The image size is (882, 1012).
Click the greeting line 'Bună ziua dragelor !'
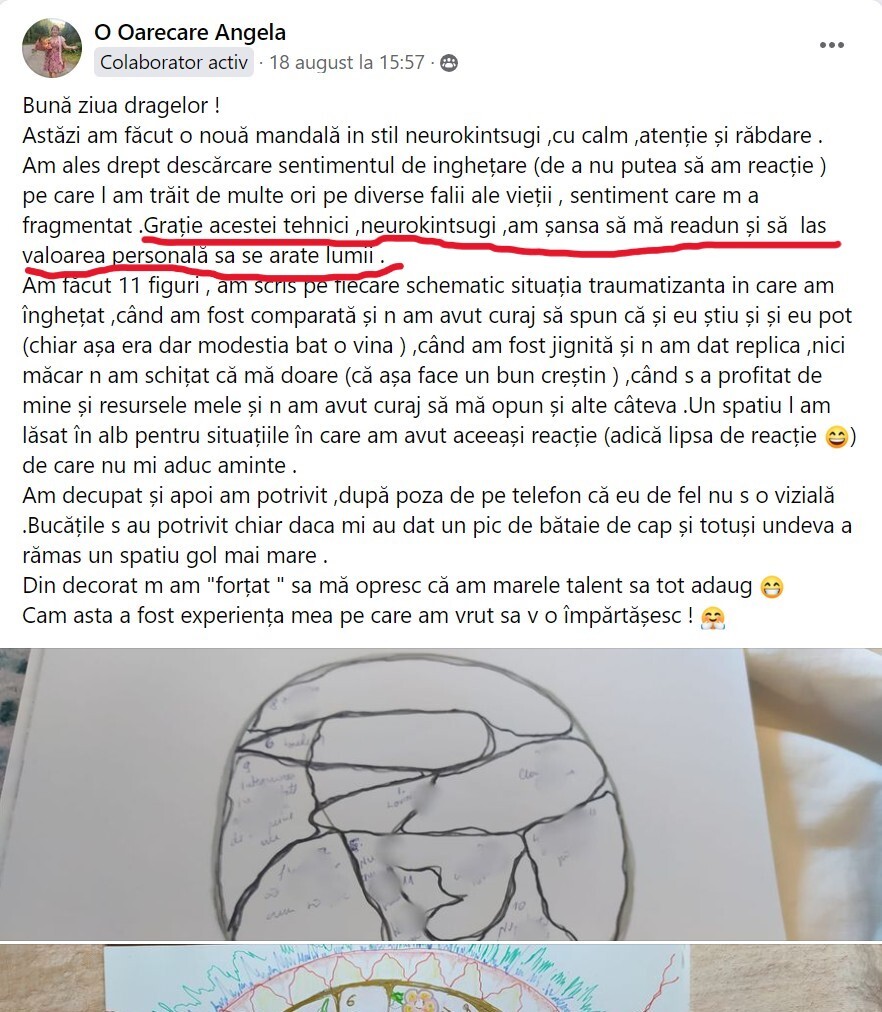pos(122,105)
